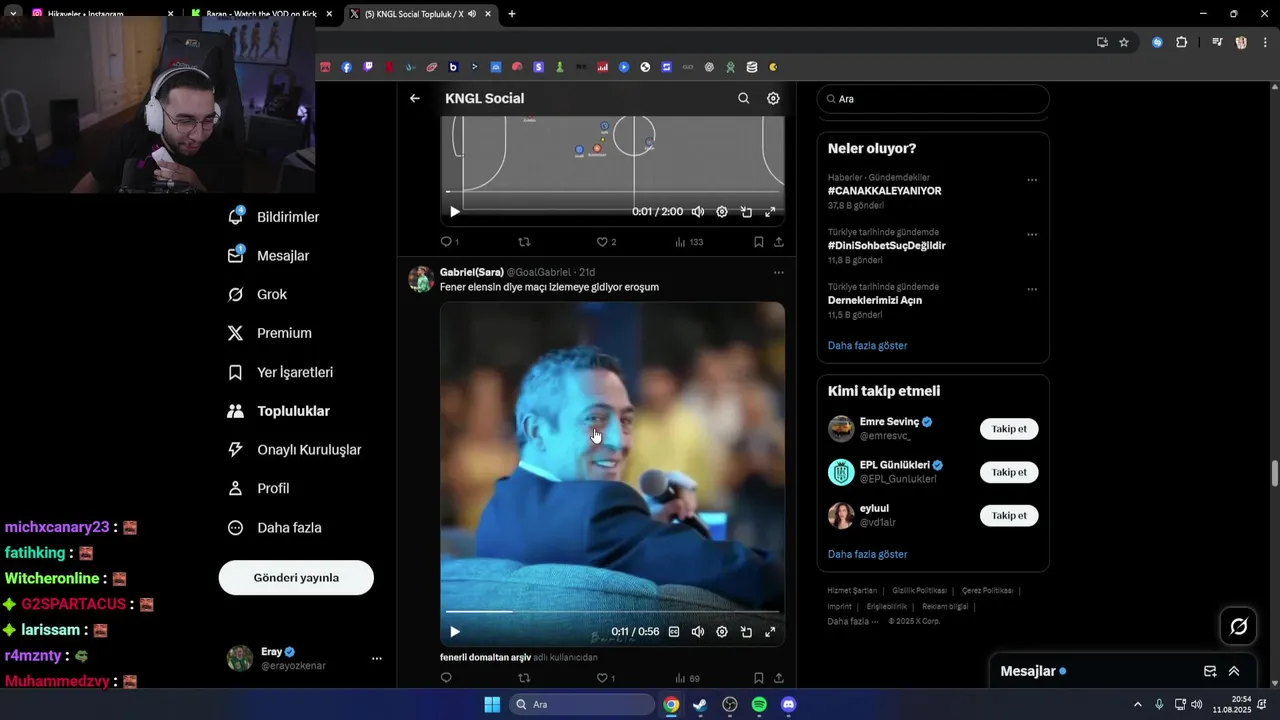Open more options for #CANAKKALEYANIYOR trend
The width and height of the screenshot is (1280, 720).
pos(1032,180)
